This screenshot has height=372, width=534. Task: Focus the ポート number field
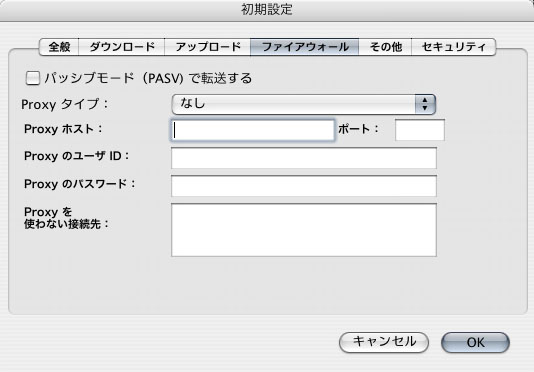pyautogui.click(x=420, y=130)
